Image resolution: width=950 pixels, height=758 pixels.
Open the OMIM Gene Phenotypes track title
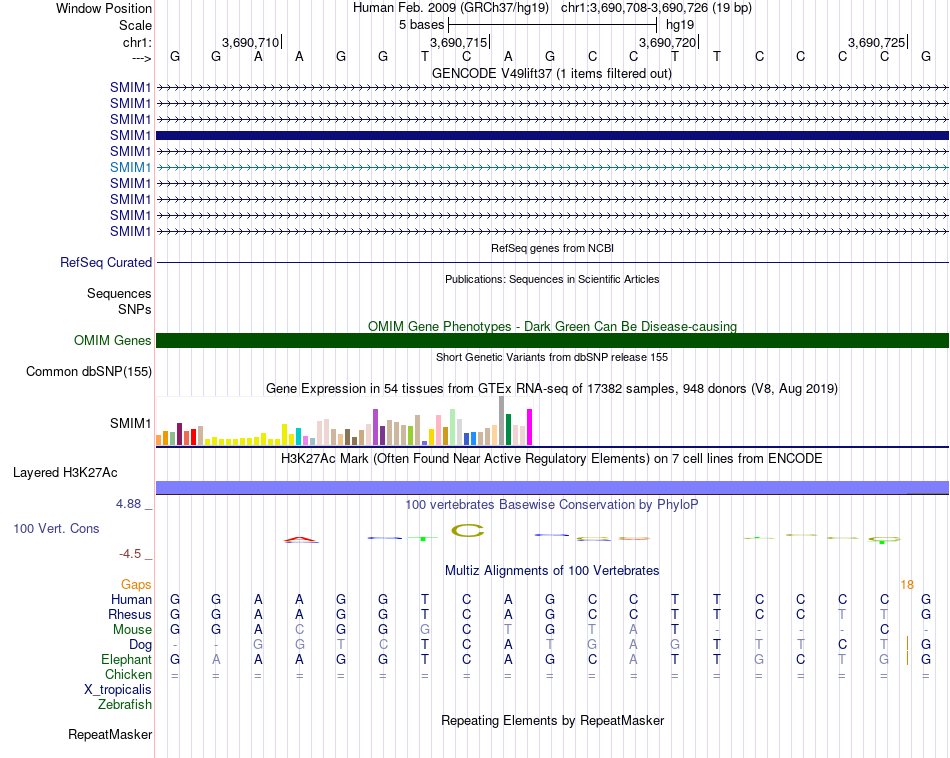[x=552, y=327]
